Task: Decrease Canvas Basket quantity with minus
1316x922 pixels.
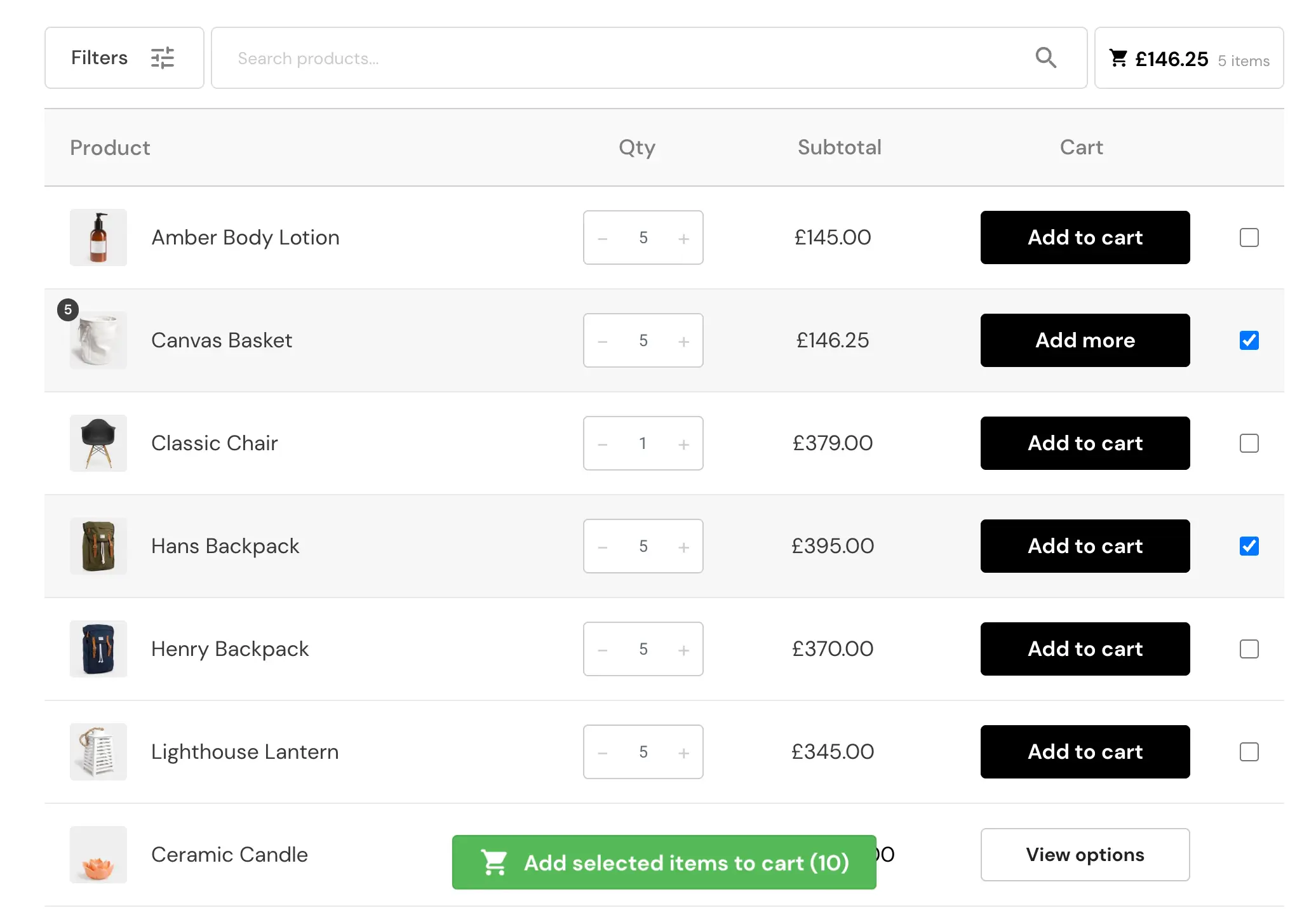Action: (603, 342)
